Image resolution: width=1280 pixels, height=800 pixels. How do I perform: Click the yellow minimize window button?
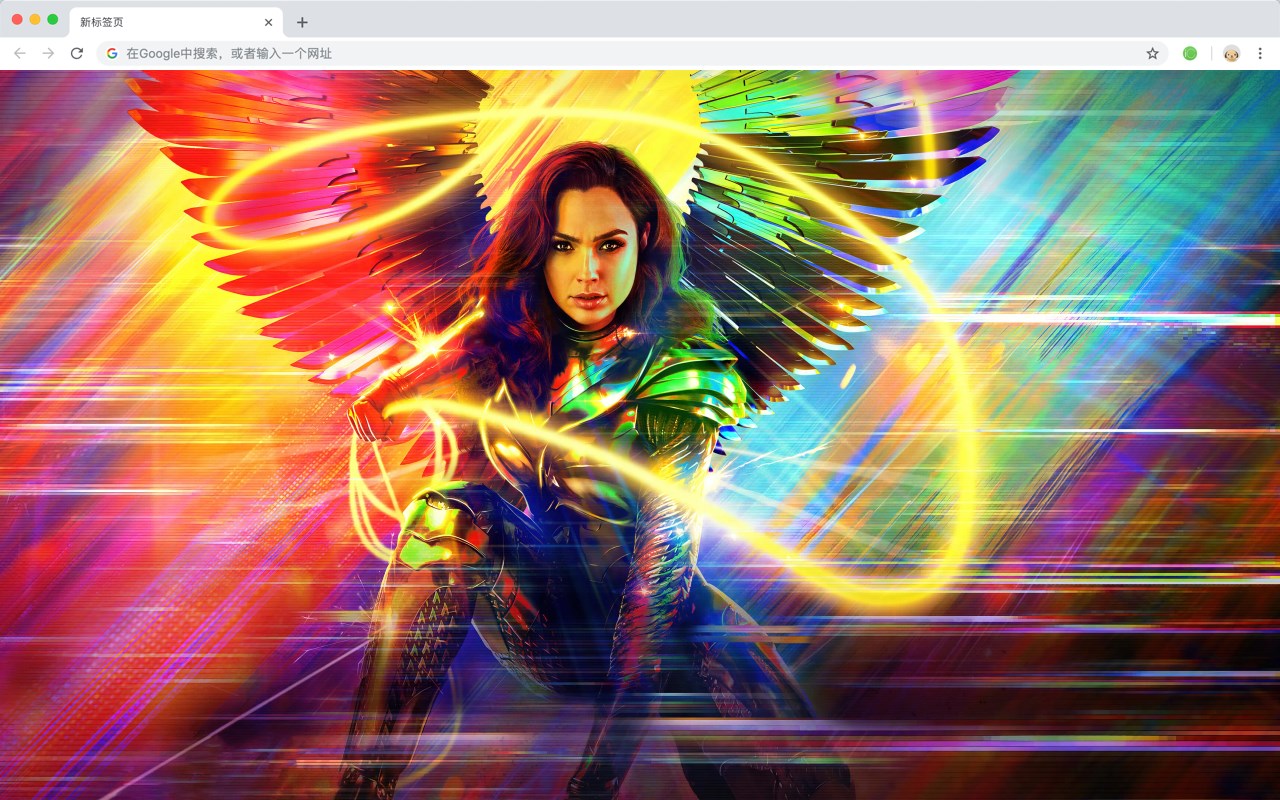pyautogui.click(x=35, y=19)
